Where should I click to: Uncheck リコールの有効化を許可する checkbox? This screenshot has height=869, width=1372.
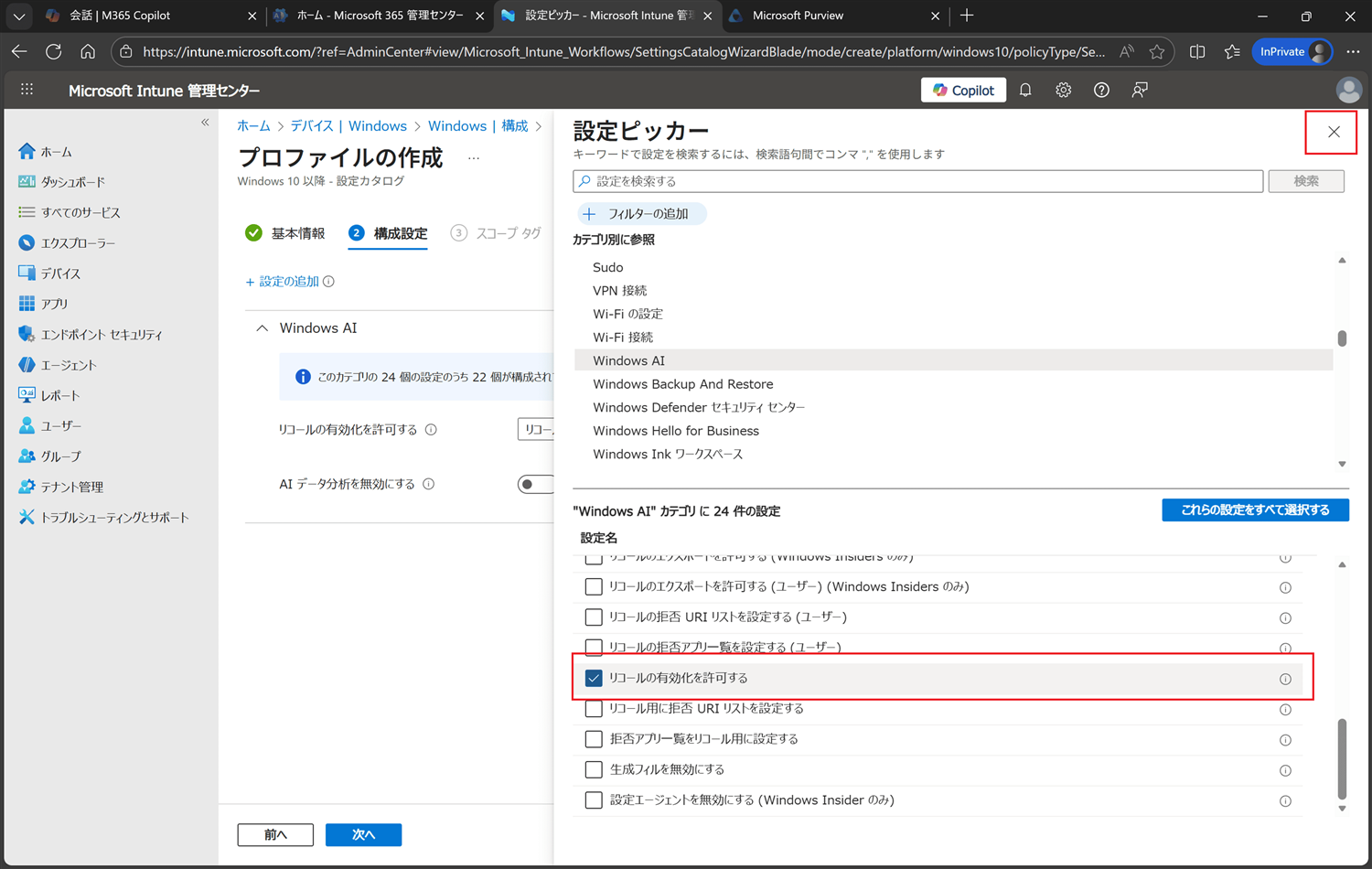point(594,678)
